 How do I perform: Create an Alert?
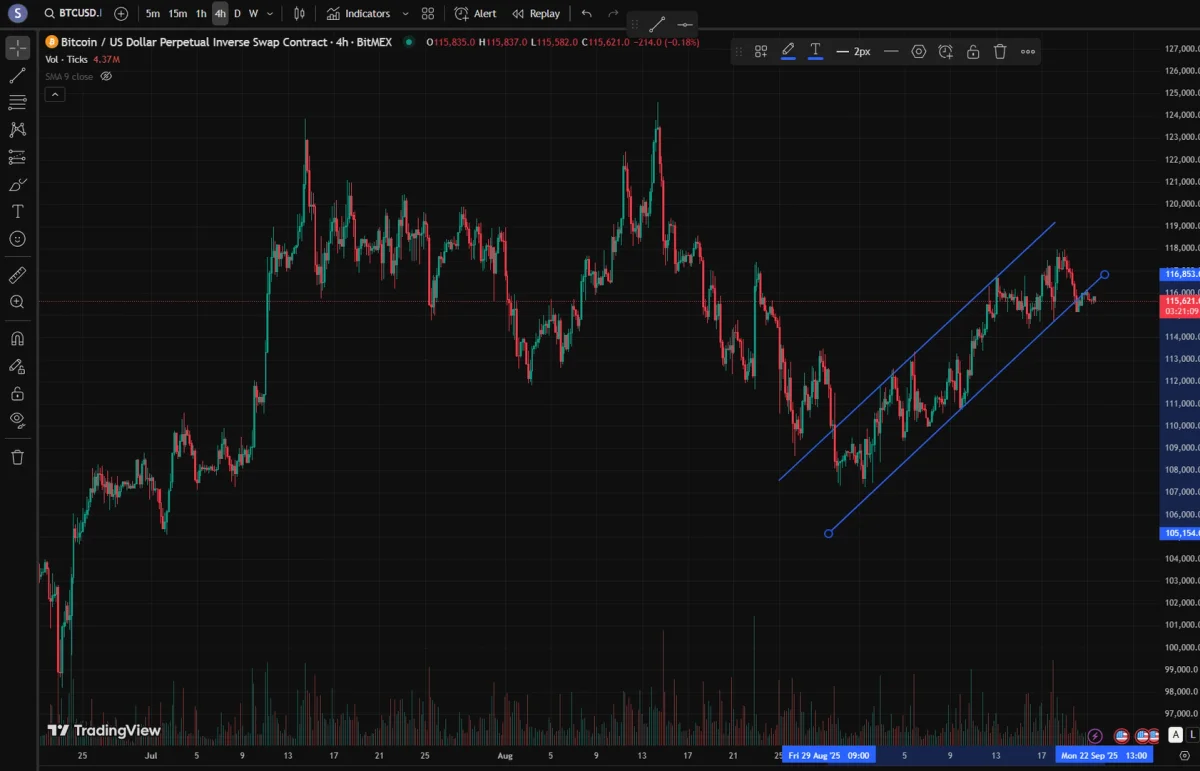click(x=475, y=13)
